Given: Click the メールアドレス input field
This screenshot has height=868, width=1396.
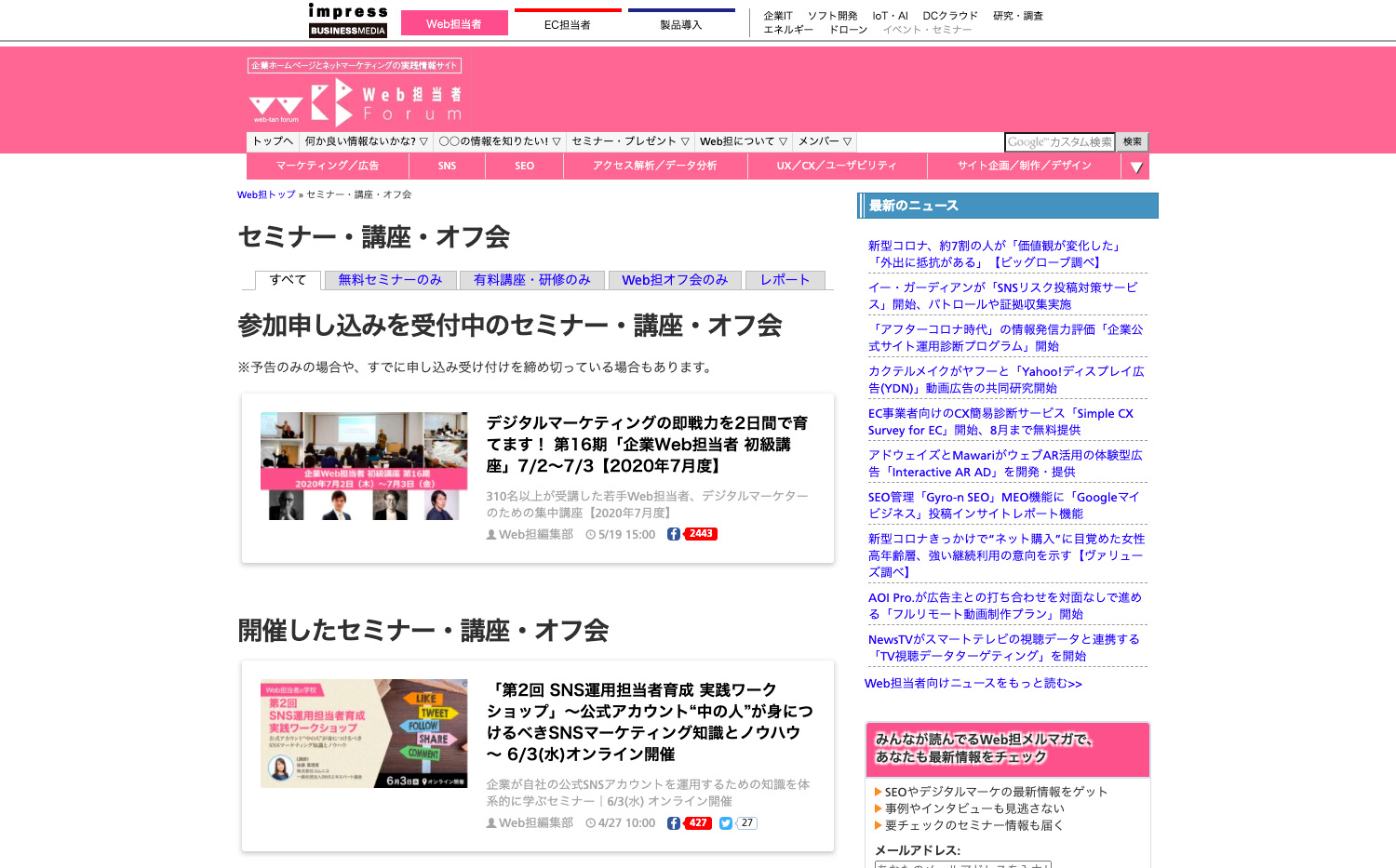Looking at the screenshot, I should pos(963,864).
